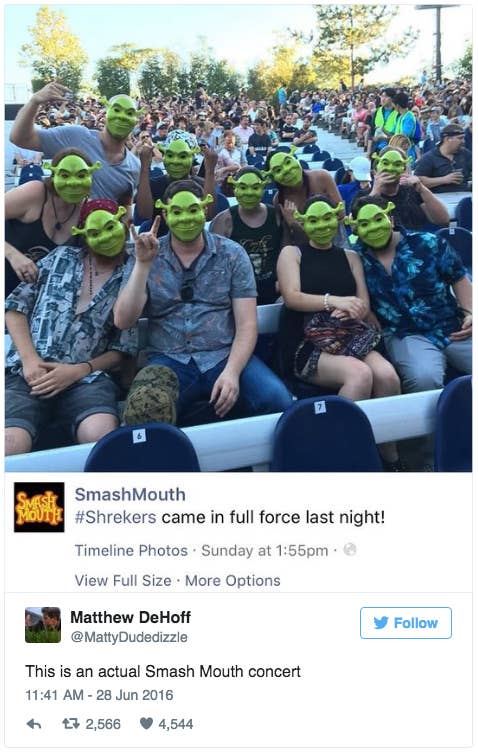Click the reply arrow icon under the tweet

(33, 724)
